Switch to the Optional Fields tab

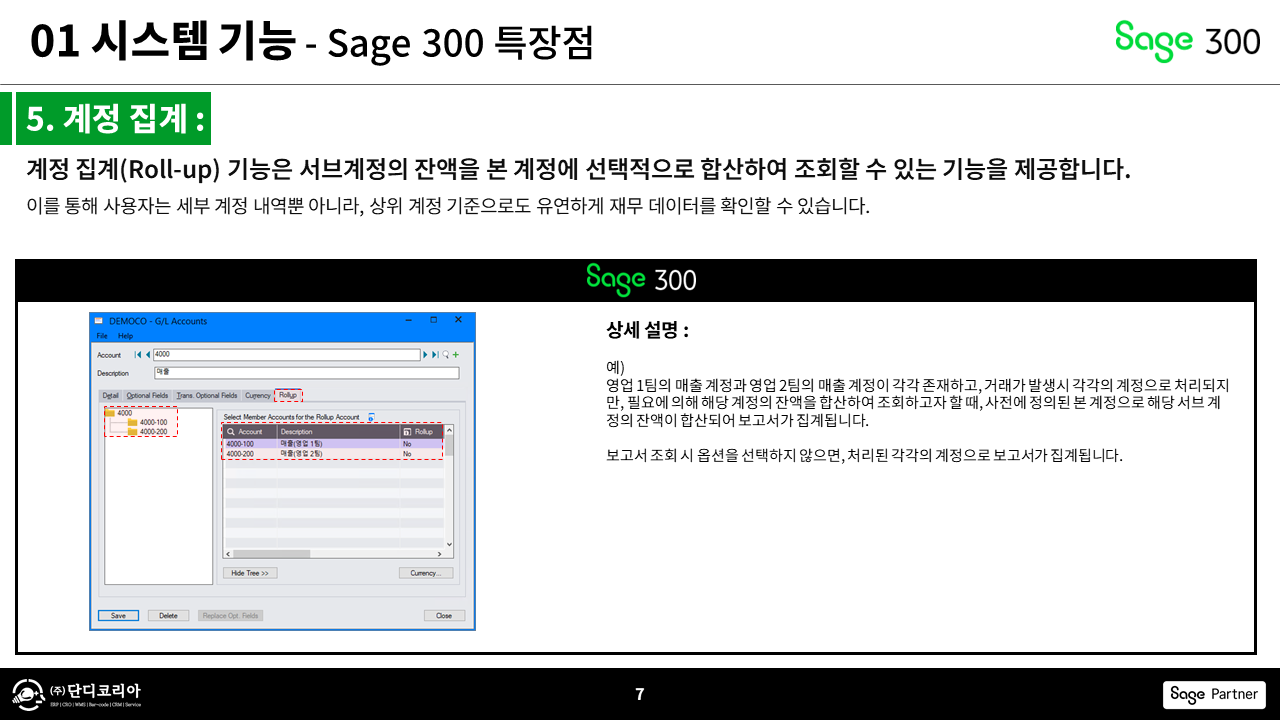147,395
